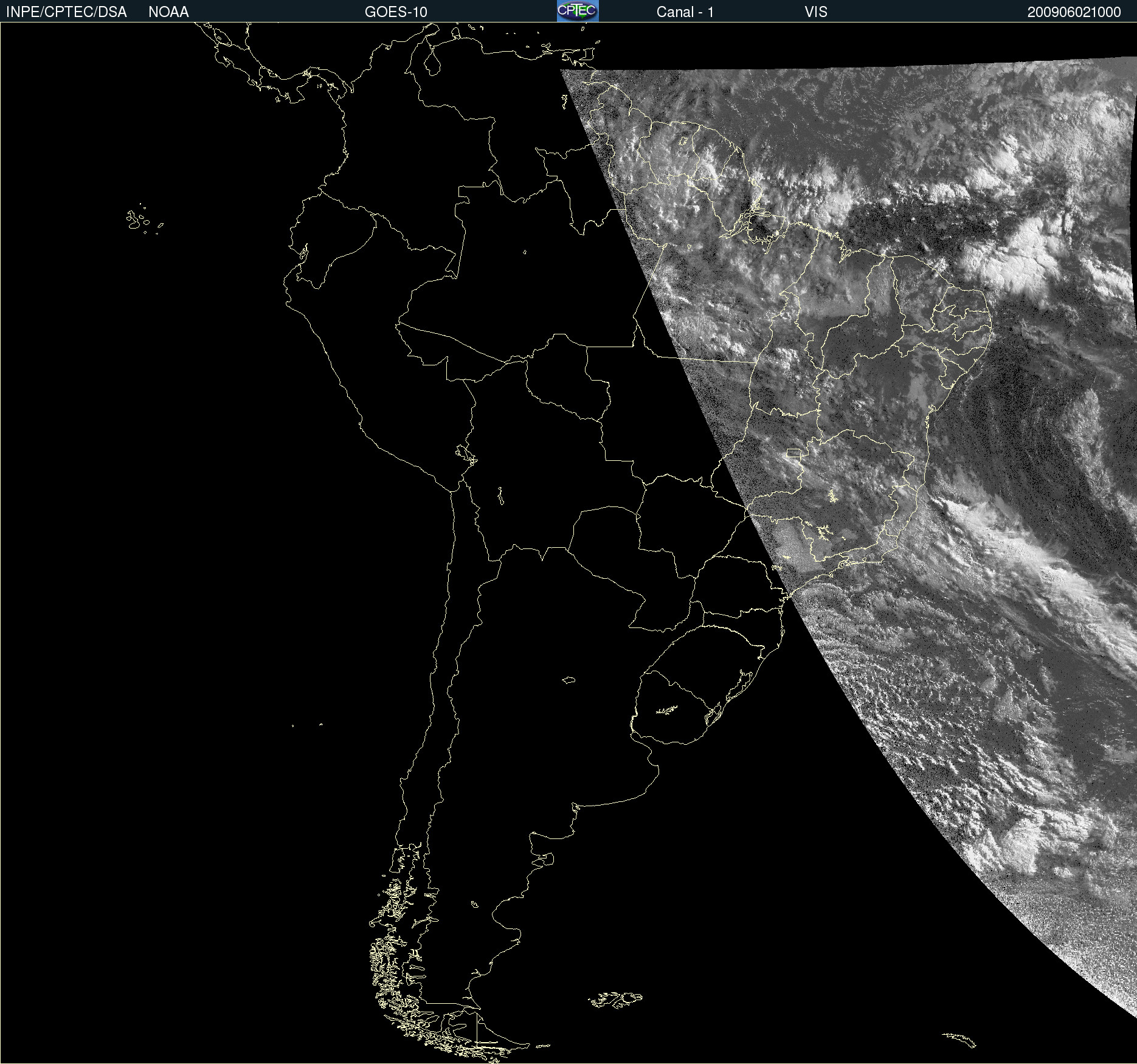1137x1064 pixels.
Task: Click the Lake Titicaca outline on the map
Action: (x=466, y=454)
